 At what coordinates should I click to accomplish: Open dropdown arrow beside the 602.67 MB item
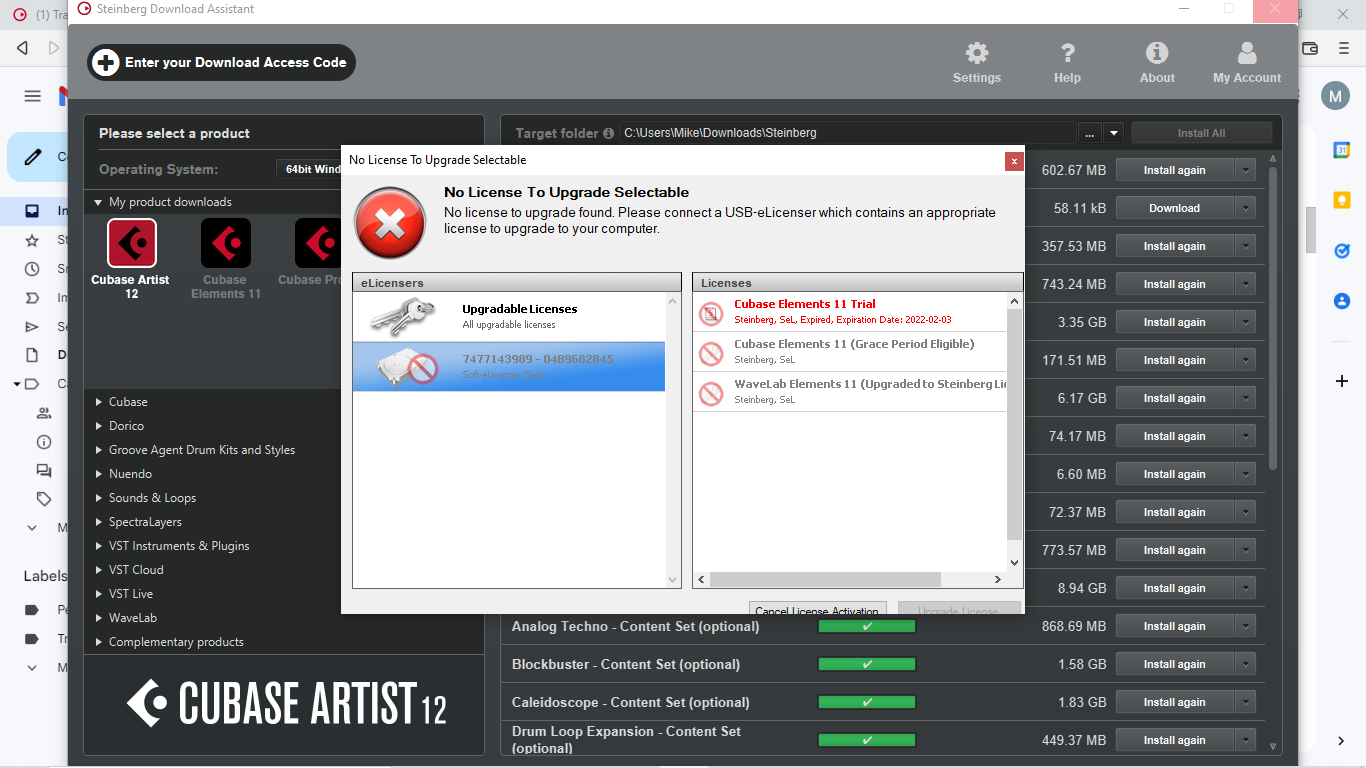(1245, 170)
